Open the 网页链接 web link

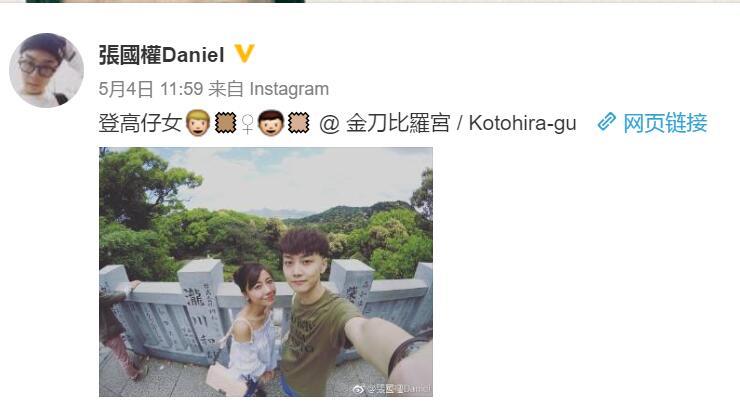665,123
